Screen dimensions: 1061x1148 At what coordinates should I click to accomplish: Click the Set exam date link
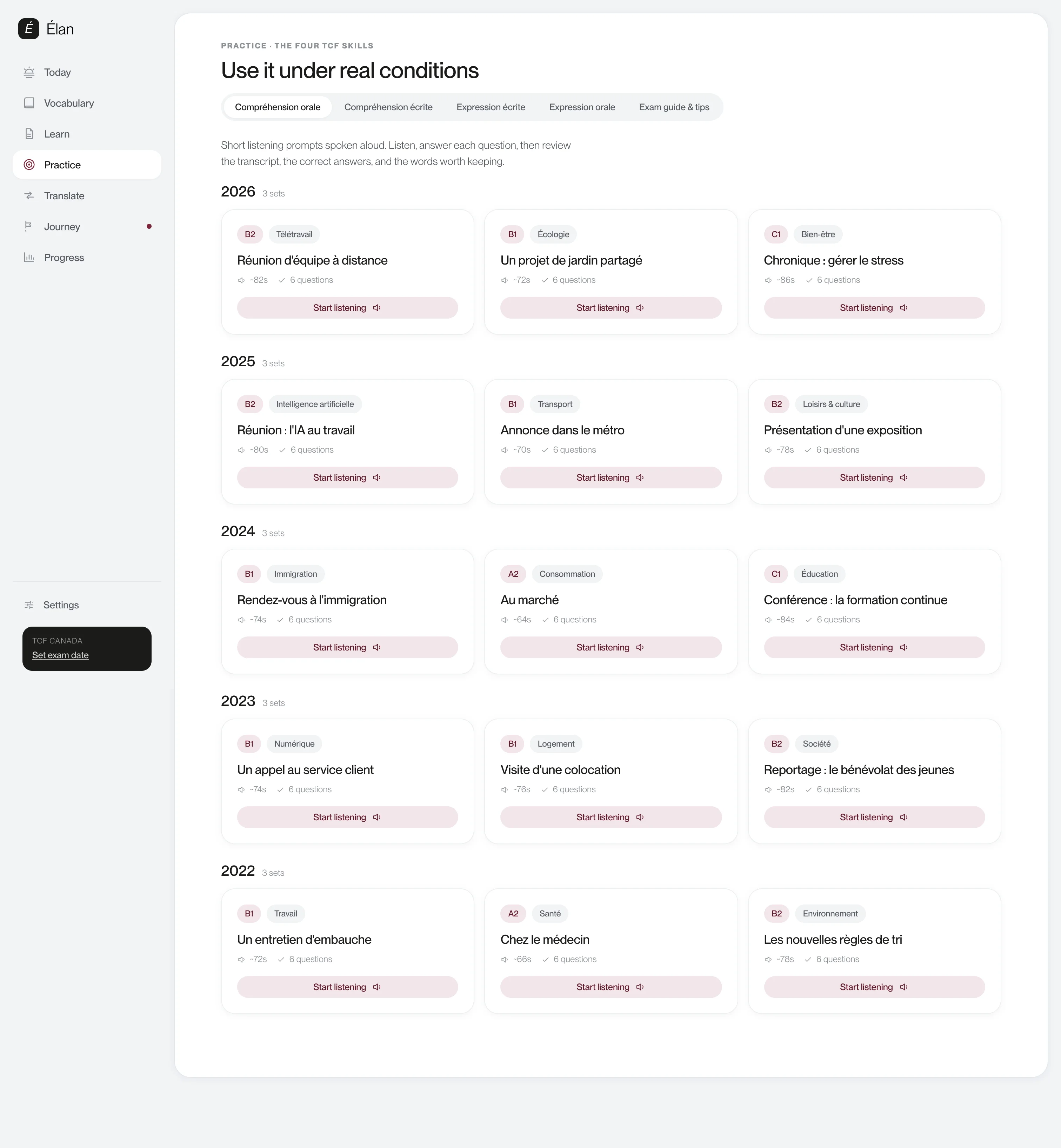pyautogui.click(x=60, y=655)
